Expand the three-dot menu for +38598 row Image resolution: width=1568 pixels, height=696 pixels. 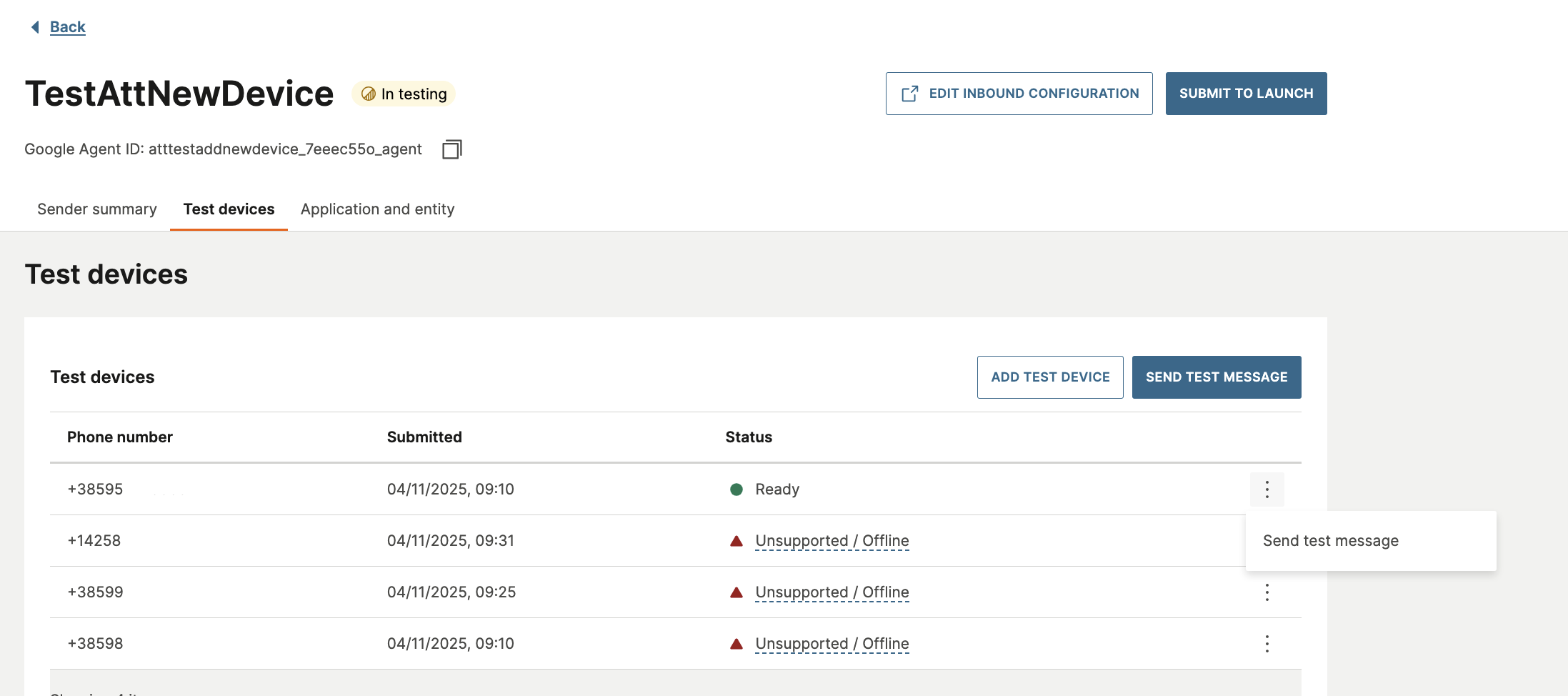[x=1267, y=644]
